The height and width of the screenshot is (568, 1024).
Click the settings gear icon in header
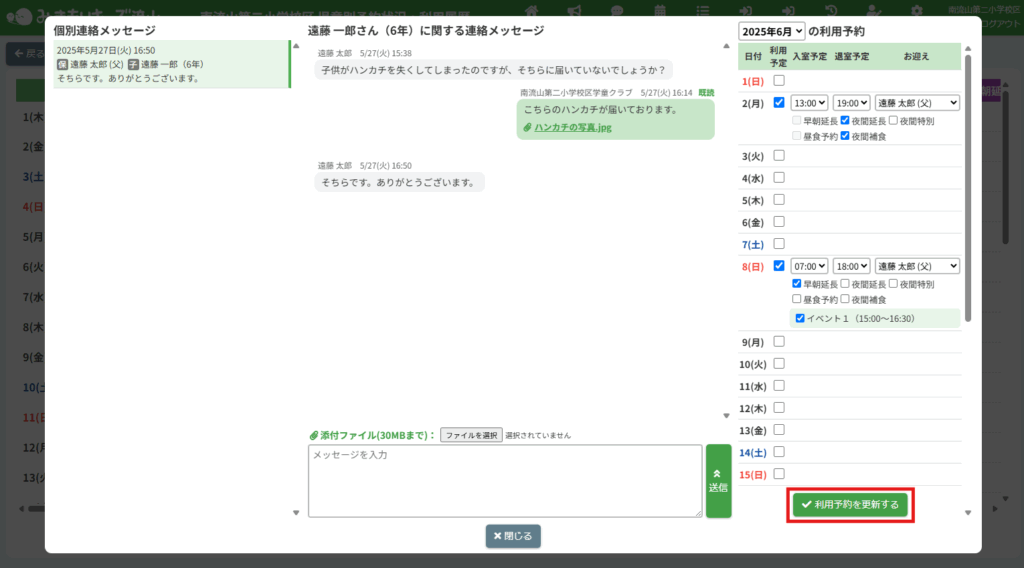pyautogui.click(x=918, y=10)
